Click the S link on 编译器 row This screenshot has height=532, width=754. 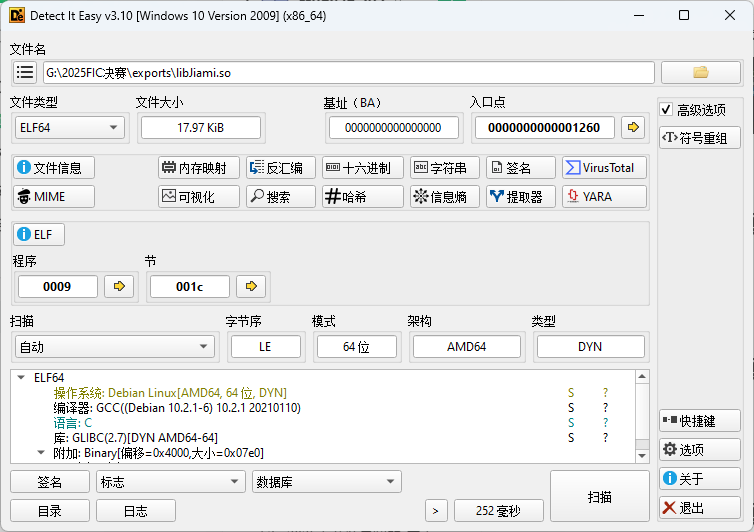coord(571,408)
